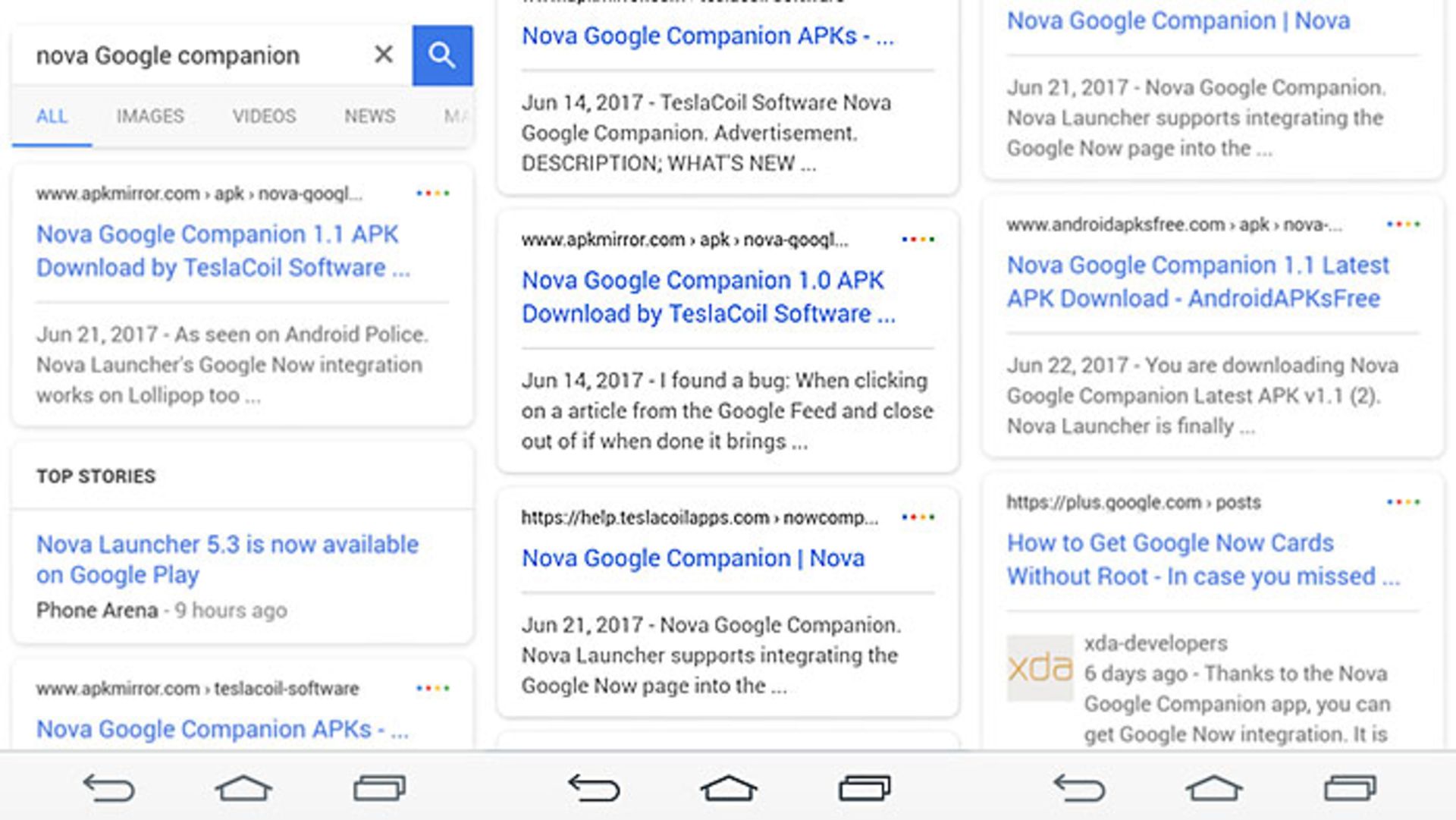1456x820 pixels.
Task: Click the 'https://plus.google.com › posts' URL text
Action: (1134, 502)
